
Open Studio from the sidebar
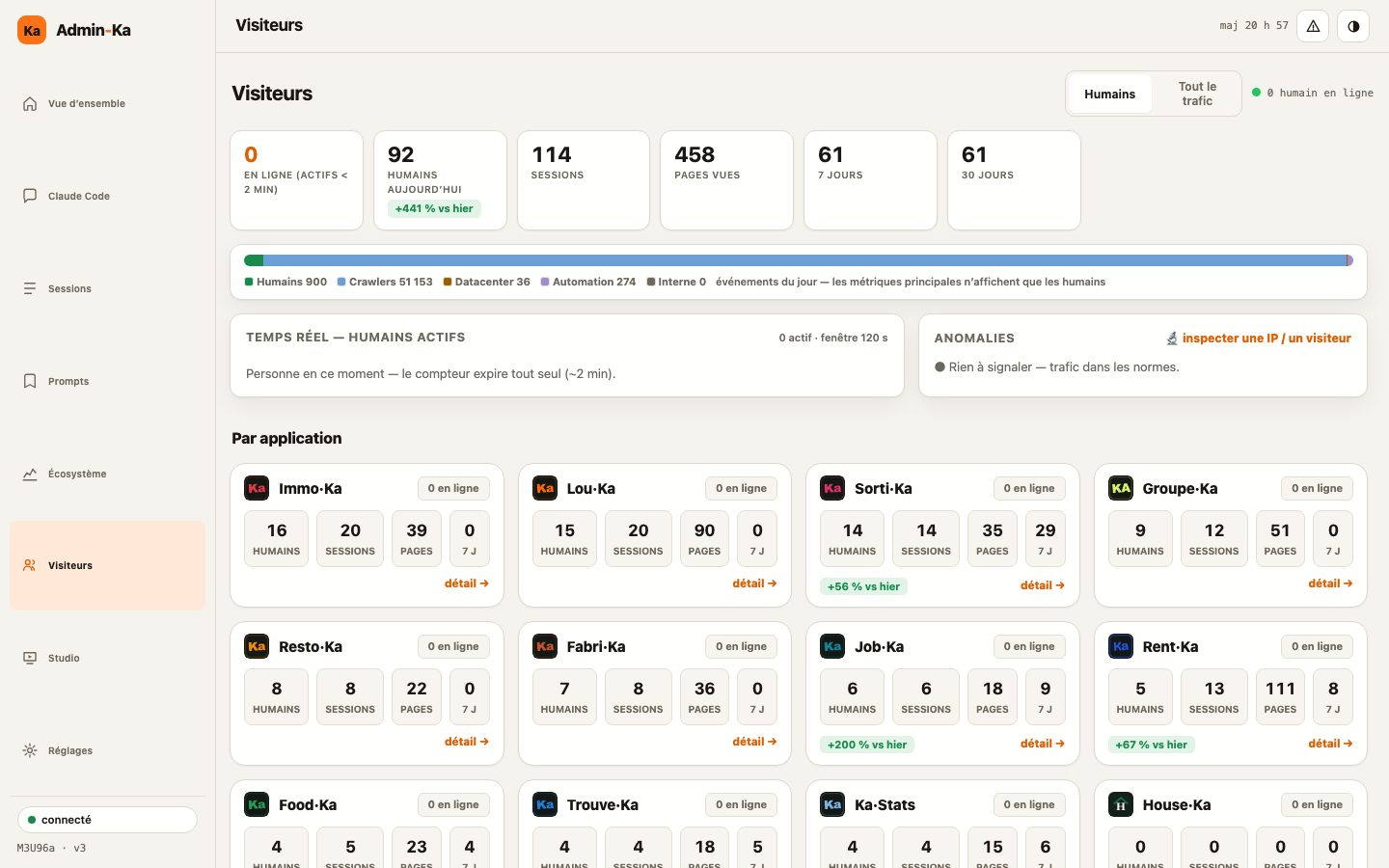(107, 658)
